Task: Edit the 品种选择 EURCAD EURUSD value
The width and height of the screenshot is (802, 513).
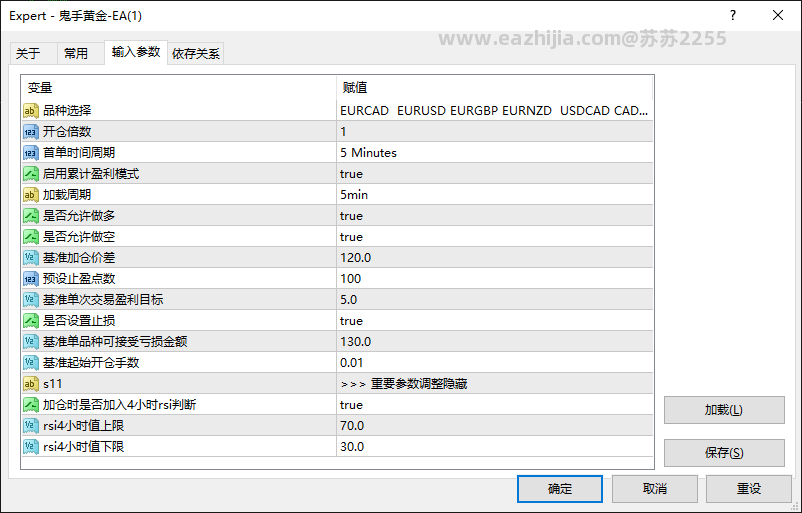Action: (495, 110)
